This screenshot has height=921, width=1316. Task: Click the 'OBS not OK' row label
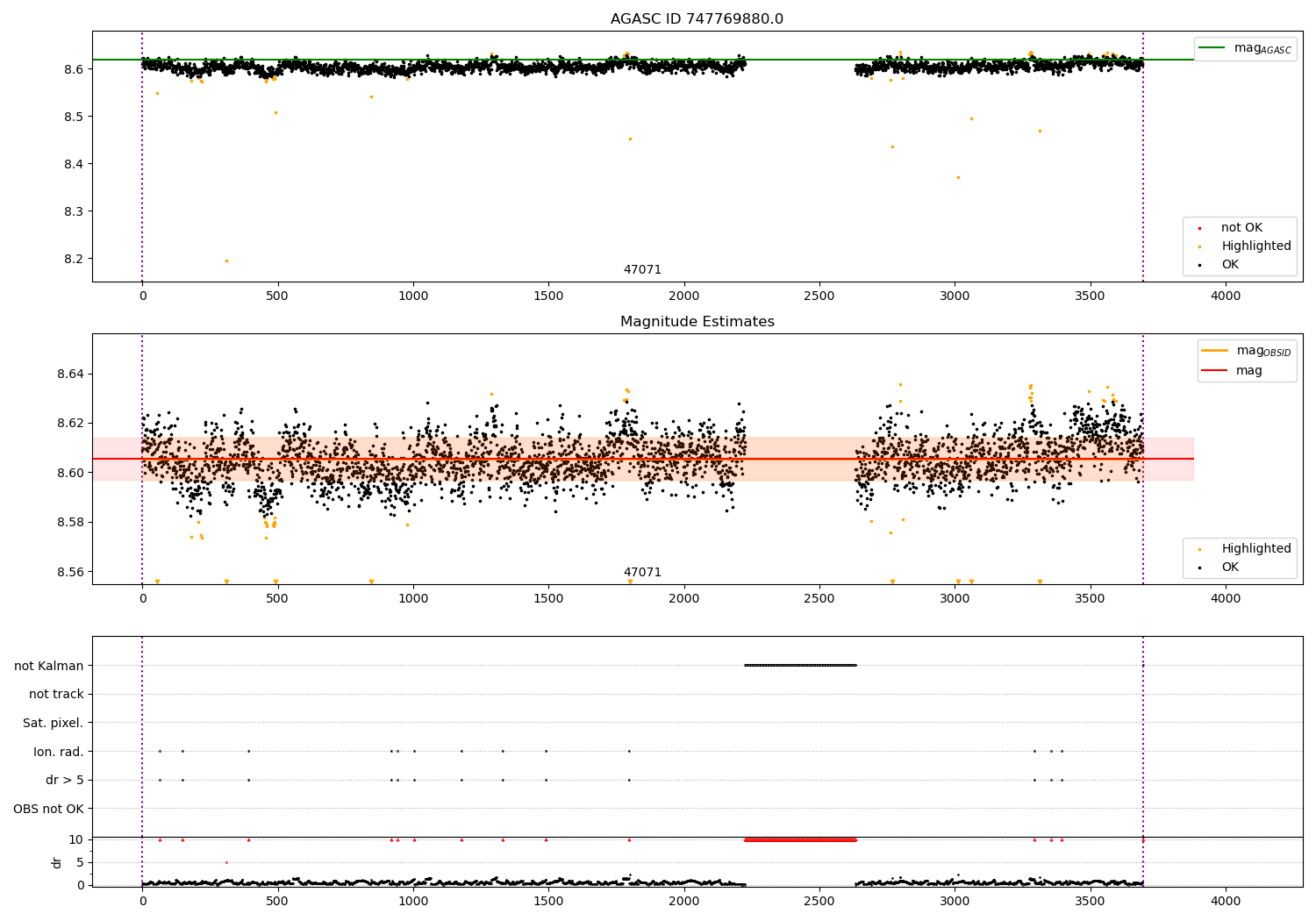tap(48, 809)
